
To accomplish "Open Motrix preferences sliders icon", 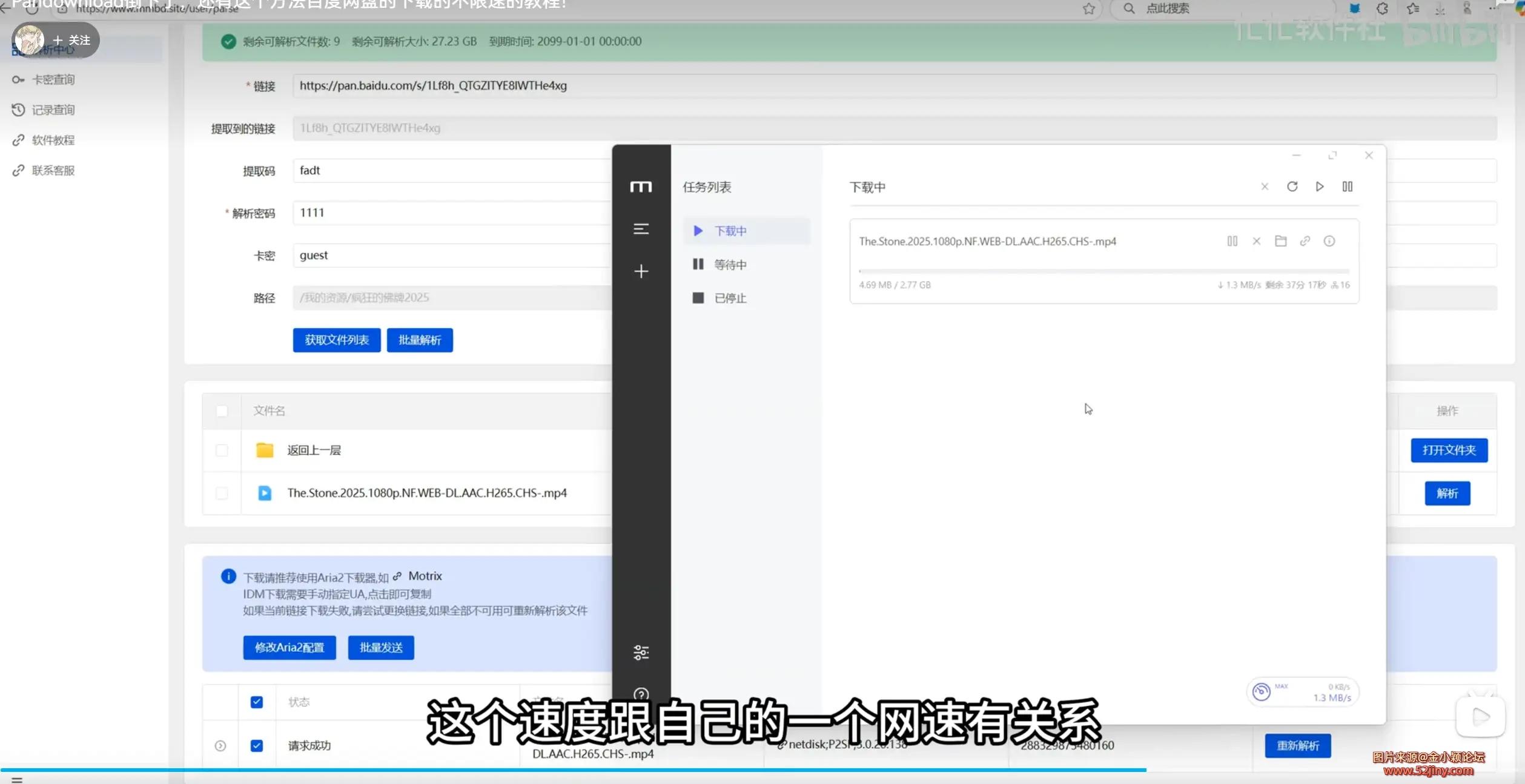I will tap(641, 653).
